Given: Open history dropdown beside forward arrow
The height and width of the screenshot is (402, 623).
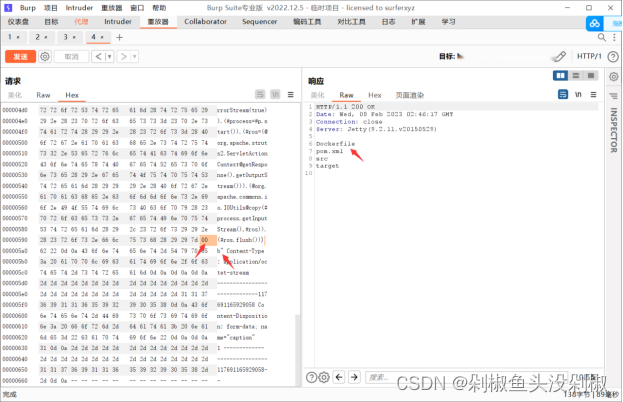Looking at the screenshot, I should pos(135,56).
